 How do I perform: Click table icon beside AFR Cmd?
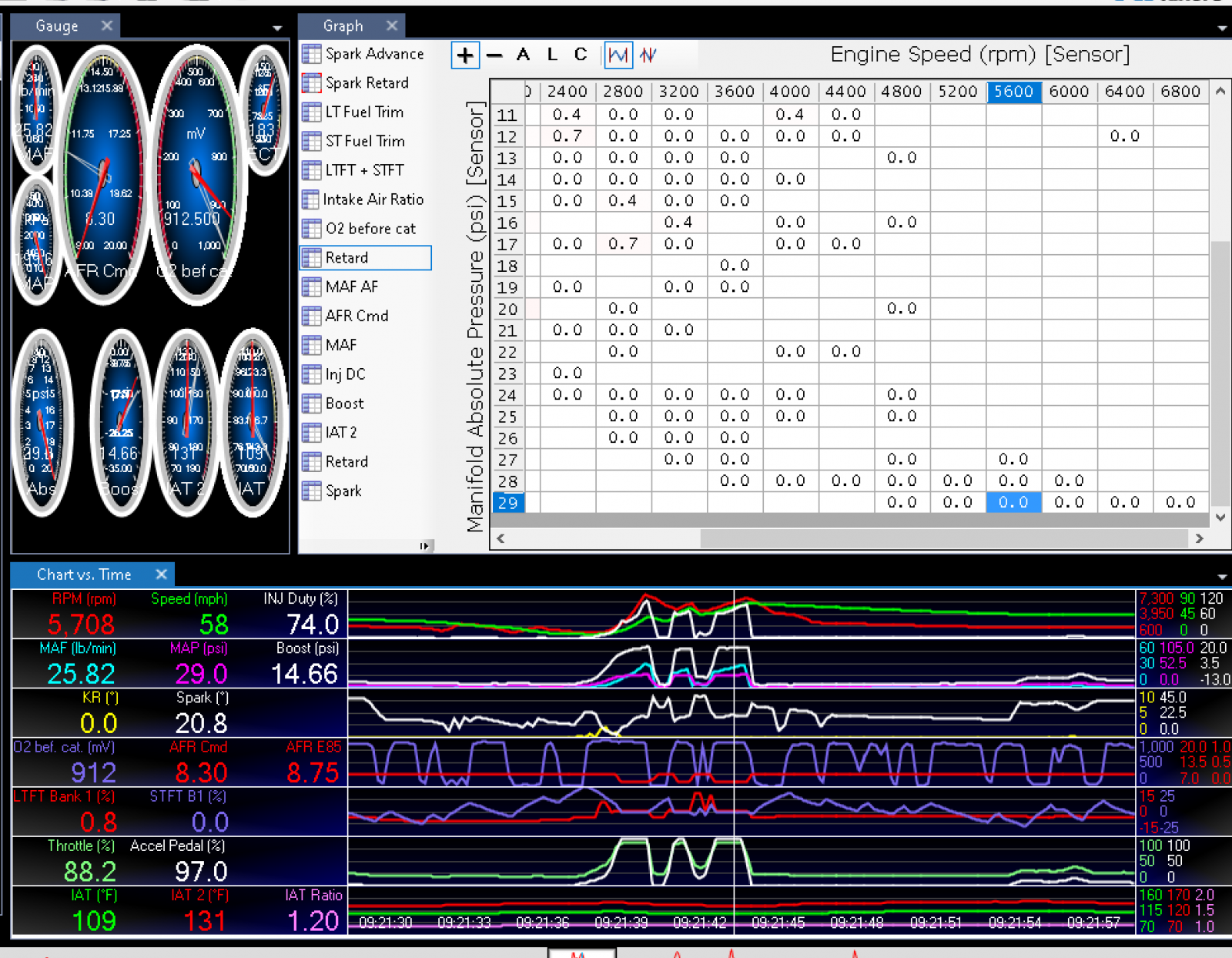point(312,317)
